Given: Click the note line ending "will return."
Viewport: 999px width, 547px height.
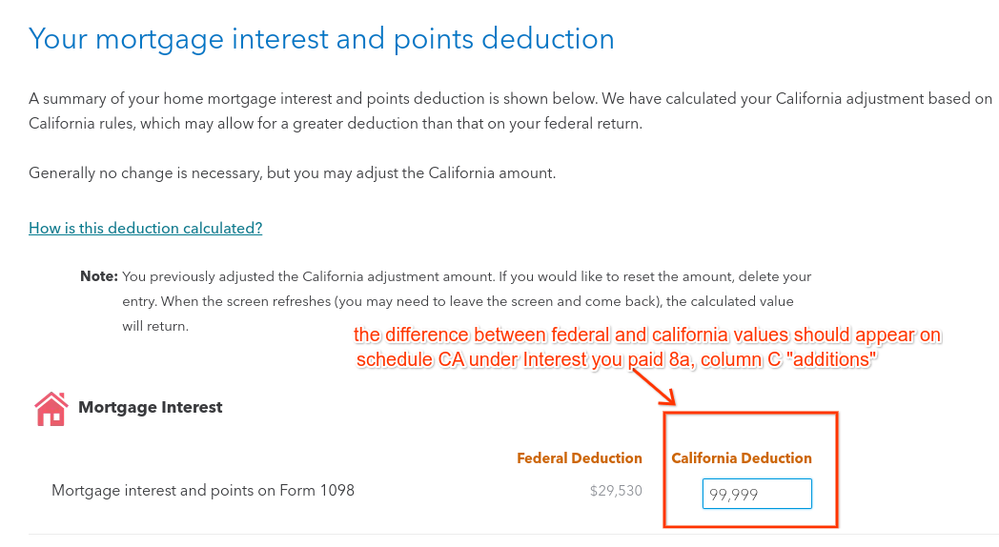Looking at the screenshot, I should coord(155,326).
